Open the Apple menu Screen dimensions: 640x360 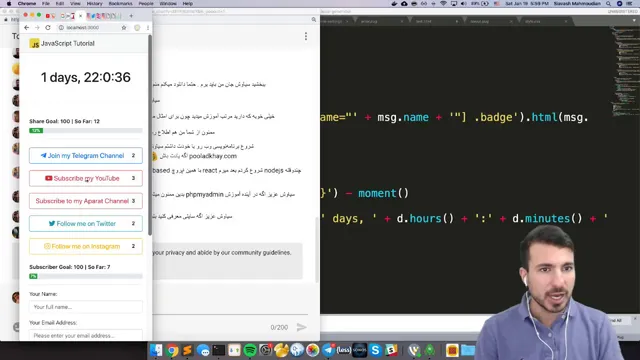[9, 4]
